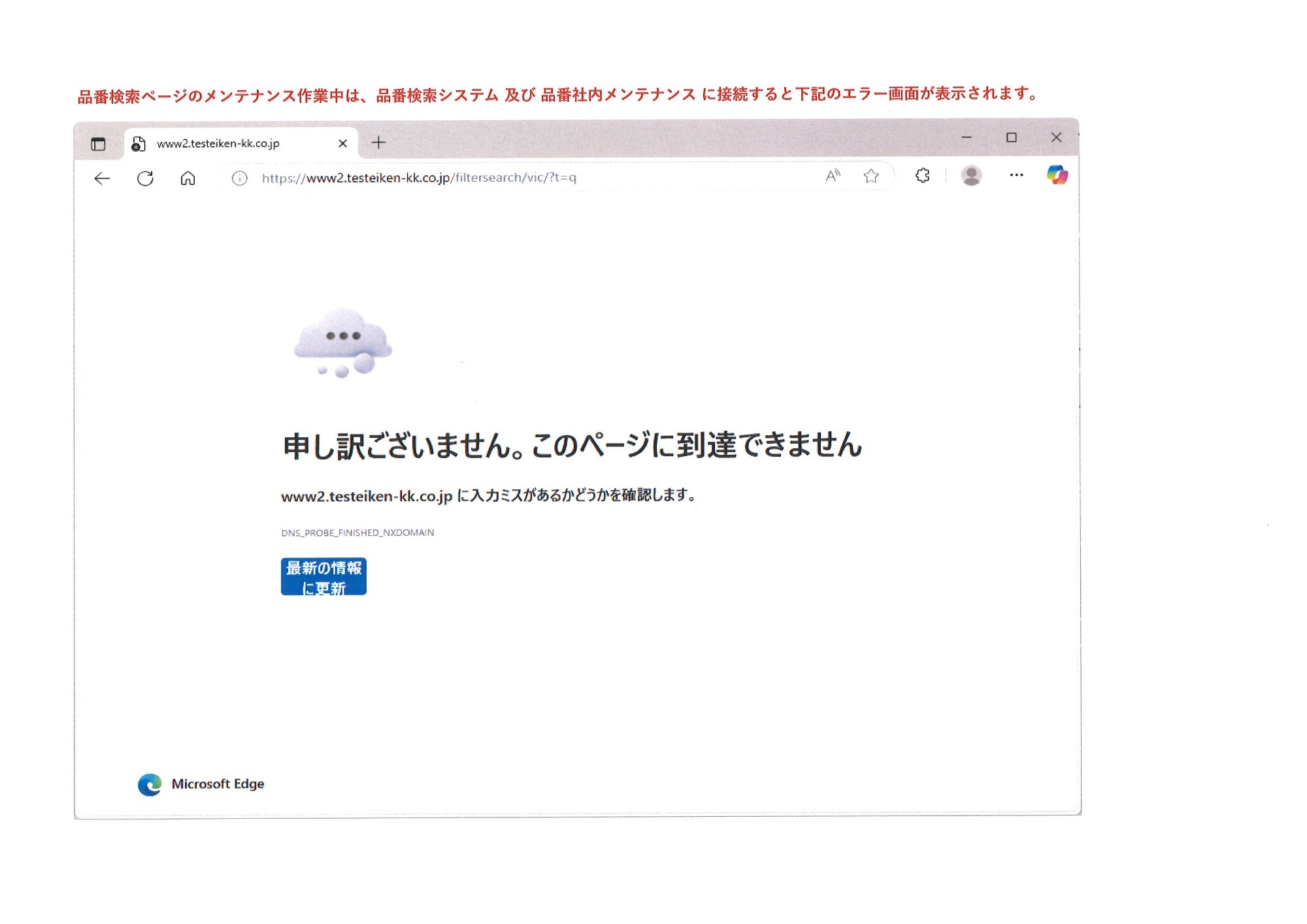Click the DNS_PROBE_FINISHED_NXDOMAIN error code

(357, 533)
